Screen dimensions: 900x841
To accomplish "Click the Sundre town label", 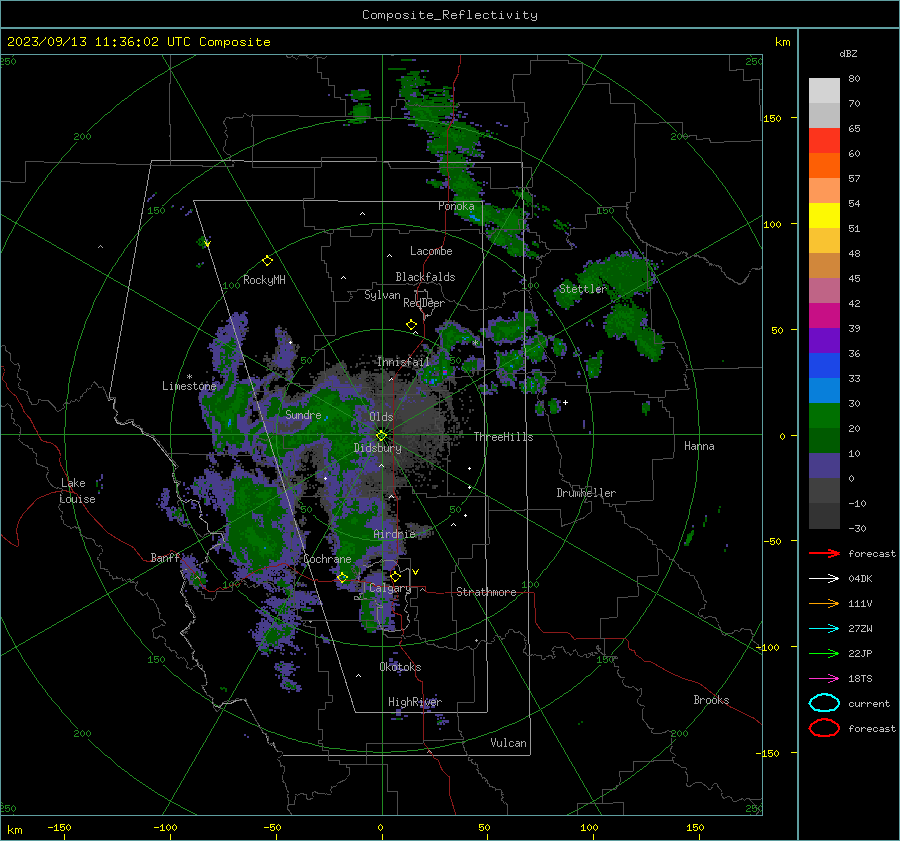I will coord(303,414).
